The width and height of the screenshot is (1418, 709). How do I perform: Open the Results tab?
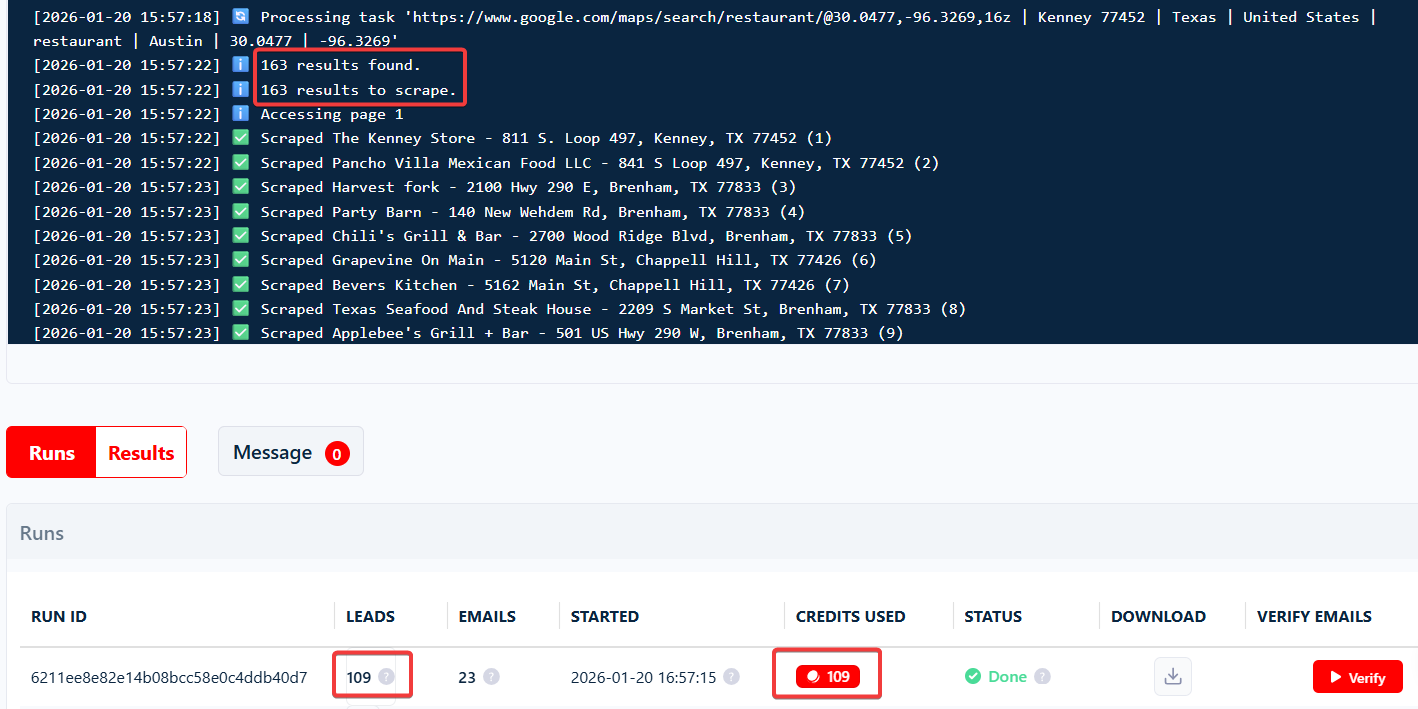141,453
